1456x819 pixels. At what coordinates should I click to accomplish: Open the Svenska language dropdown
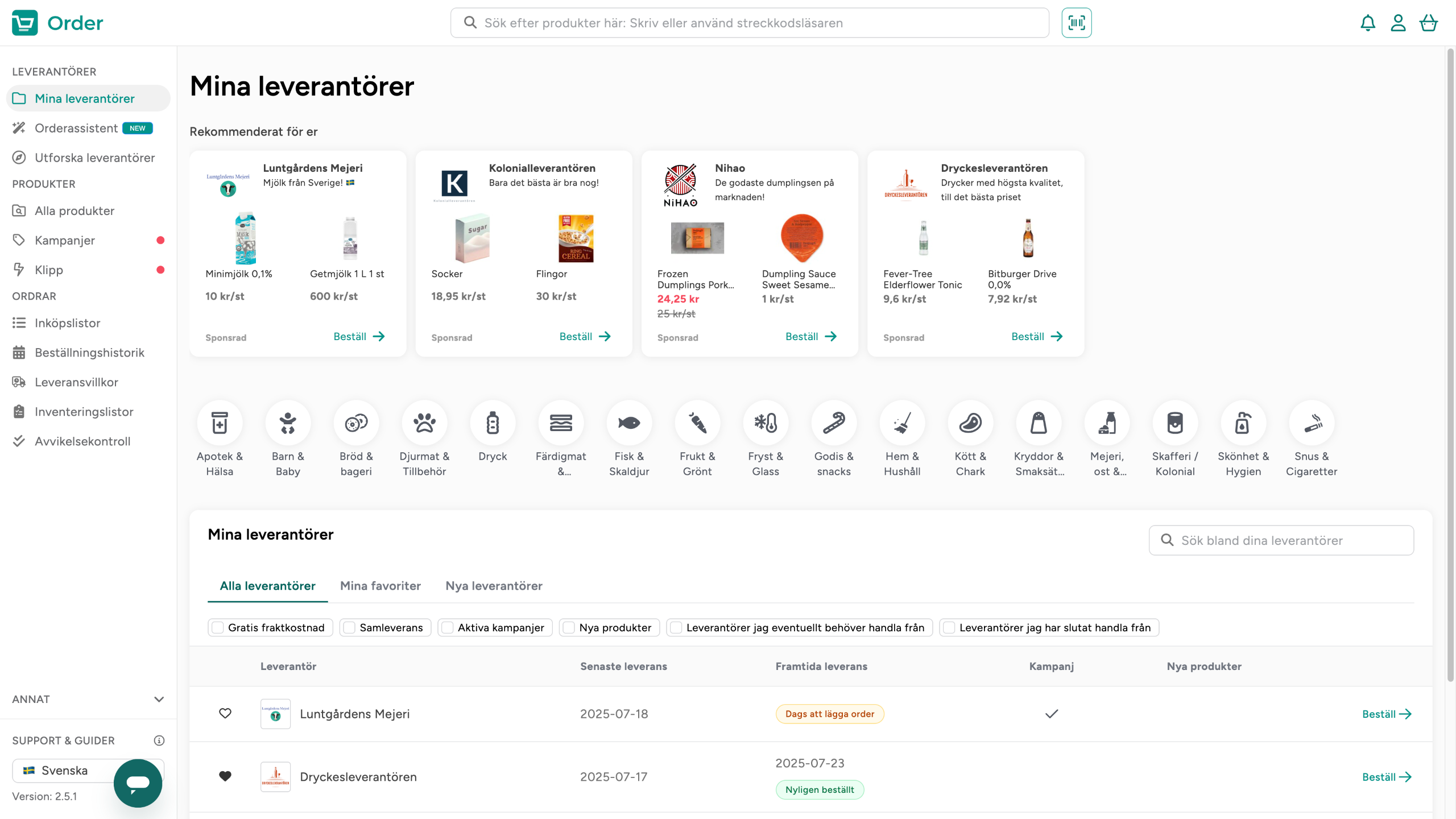[64, 770]
